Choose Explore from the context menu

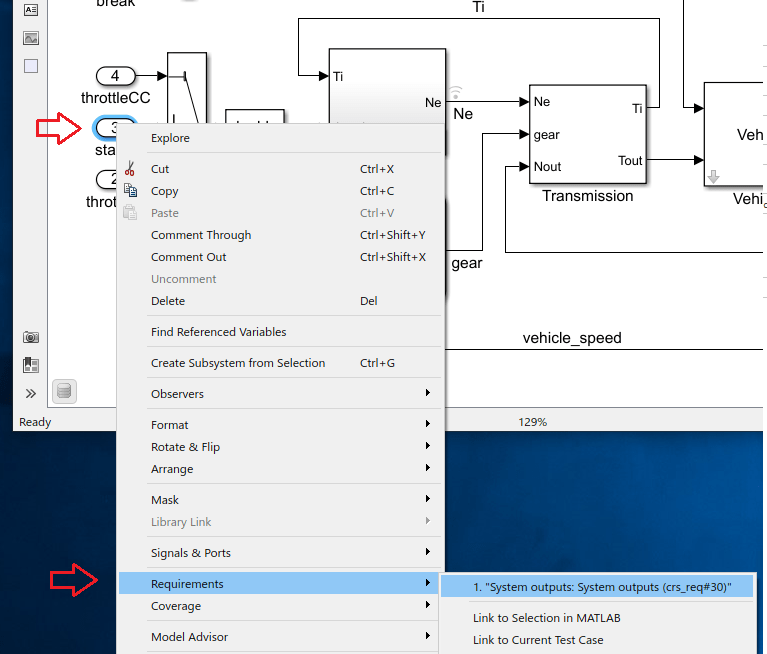pyautogui.click(x=170, y=138)
